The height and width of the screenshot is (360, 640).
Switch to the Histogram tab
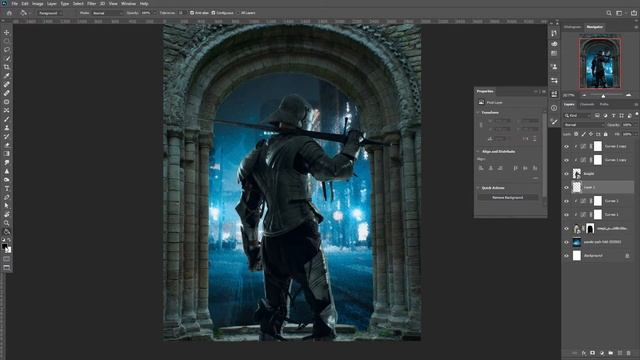click(x=572, y=27)
